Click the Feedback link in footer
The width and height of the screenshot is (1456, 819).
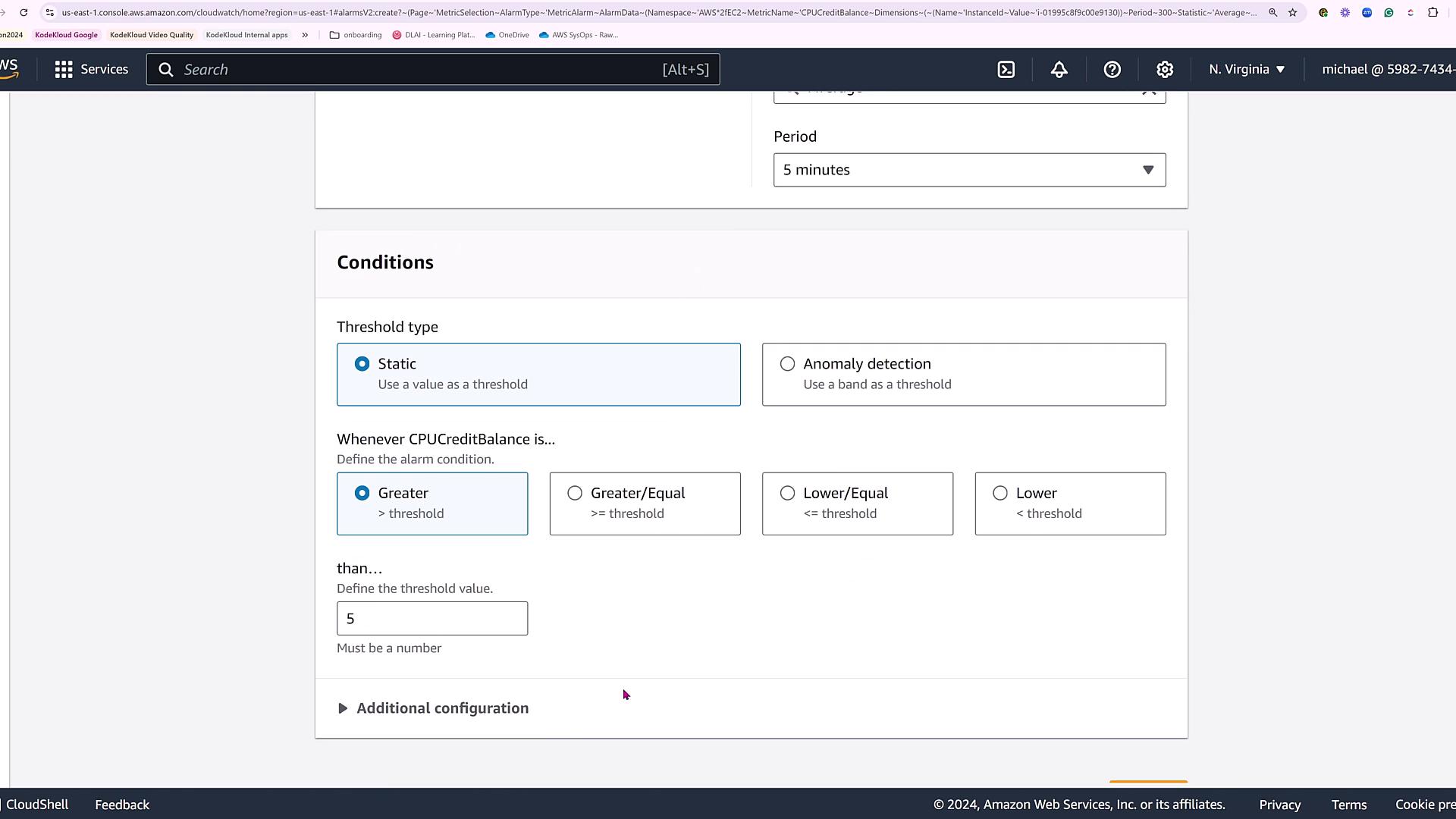[122, 805]
